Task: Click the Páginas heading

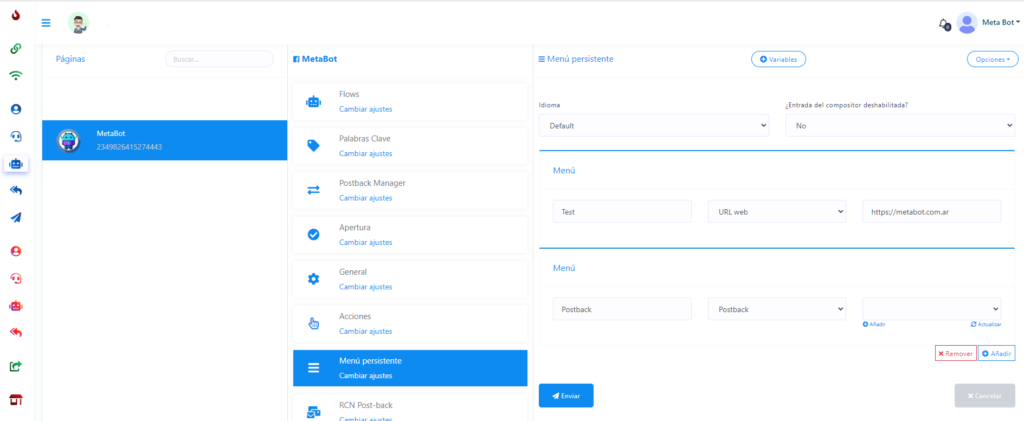Action: pos(71,59)
